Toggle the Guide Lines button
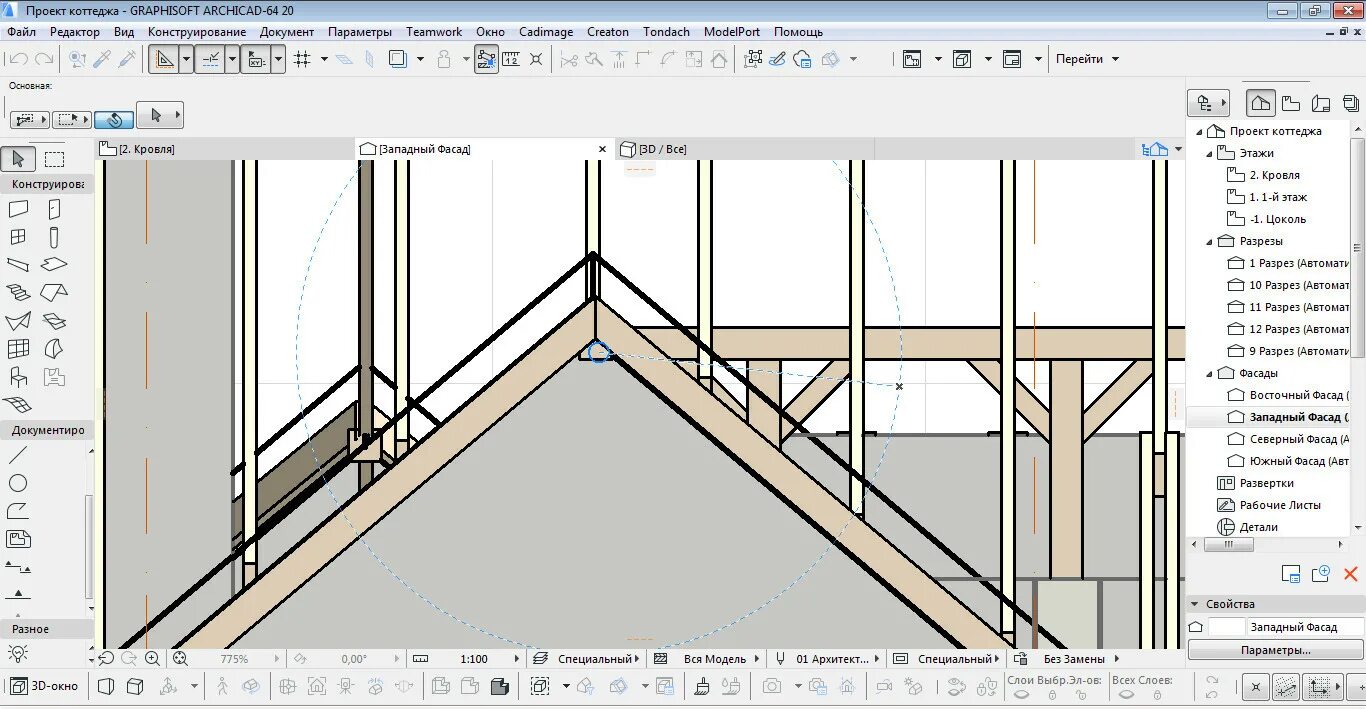Screen dimensions: 1366x709 click(x=164, y=59)
